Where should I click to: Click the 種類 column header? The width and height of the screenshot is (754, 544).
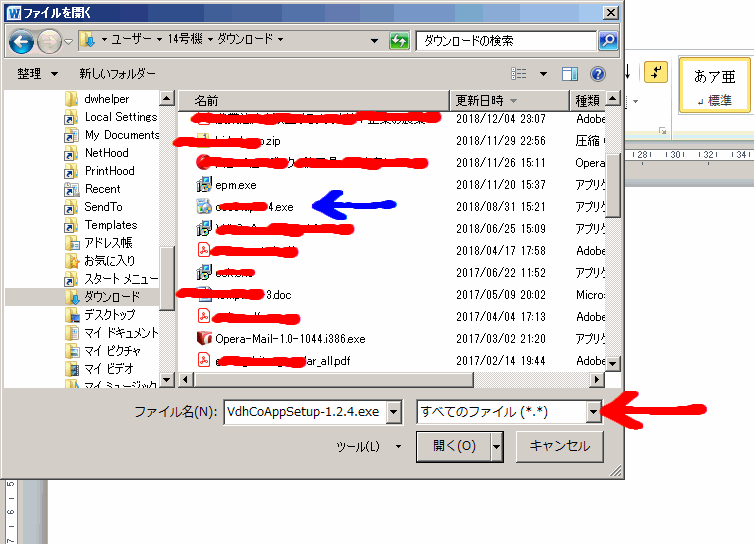588,101
